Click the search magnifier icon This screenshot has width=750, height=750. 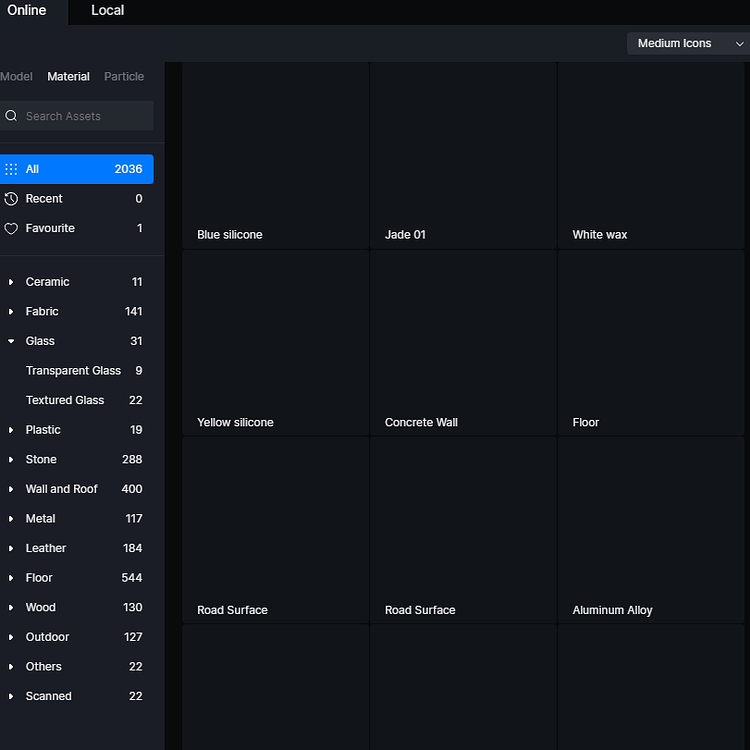[x=12, y=116]
